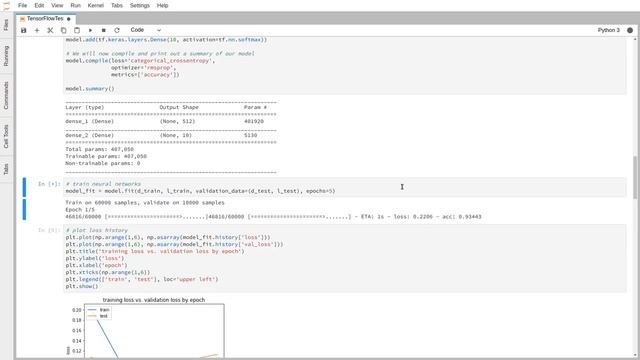Collapse training output via blue bar
The image size is (640, 360).
click(x=24, y=209)
